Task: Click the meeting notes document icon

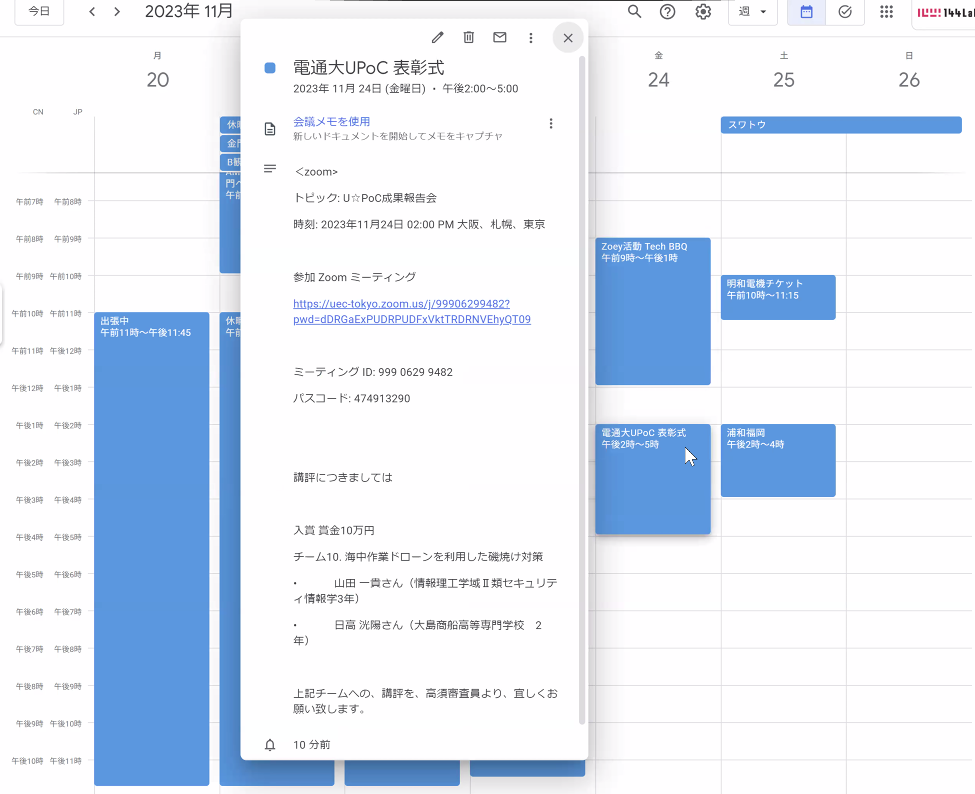Action: [270, 129]
